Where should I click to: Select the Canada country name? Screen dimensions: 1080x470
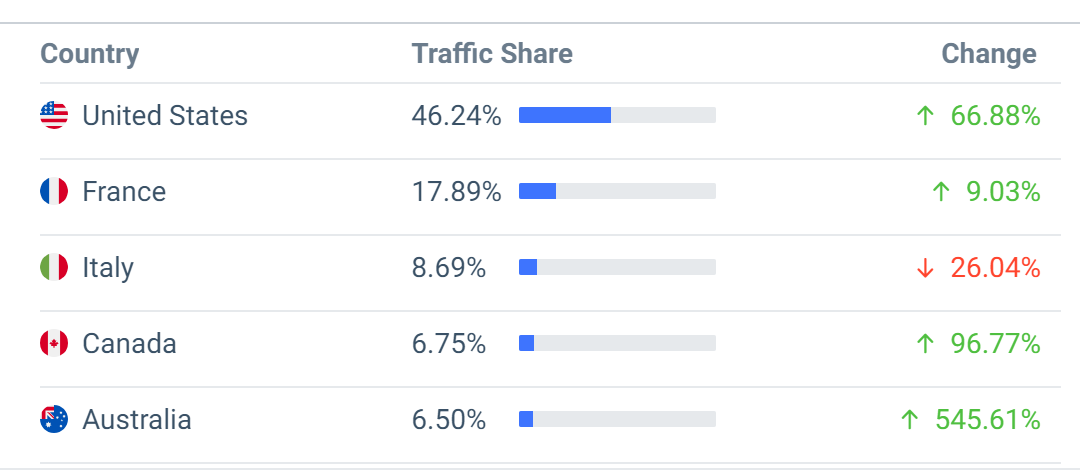point(129,344)
